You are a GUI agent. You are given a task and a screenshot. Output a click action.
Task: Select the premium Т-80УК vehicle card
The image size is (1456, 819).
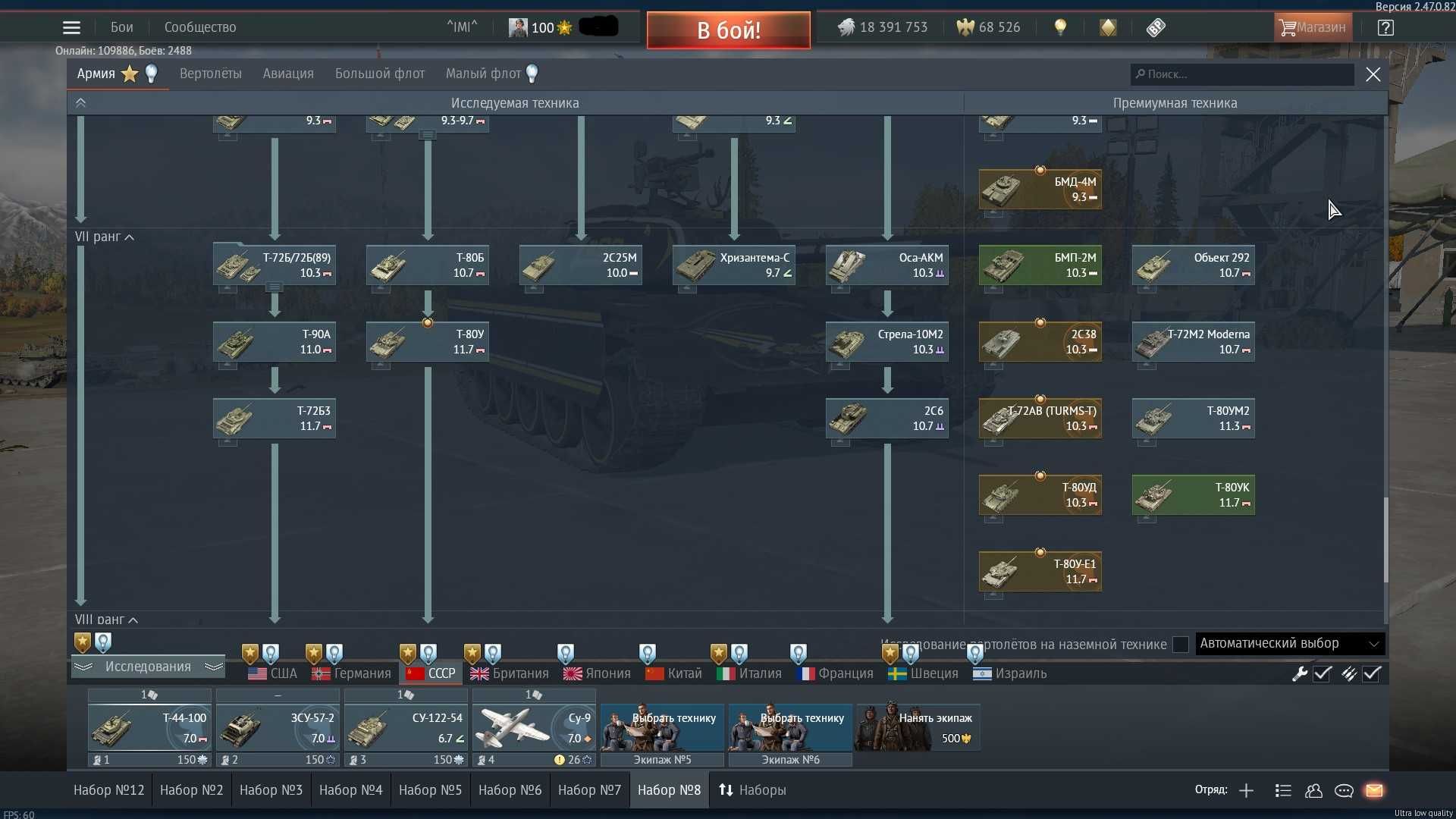click(1194, 495)
